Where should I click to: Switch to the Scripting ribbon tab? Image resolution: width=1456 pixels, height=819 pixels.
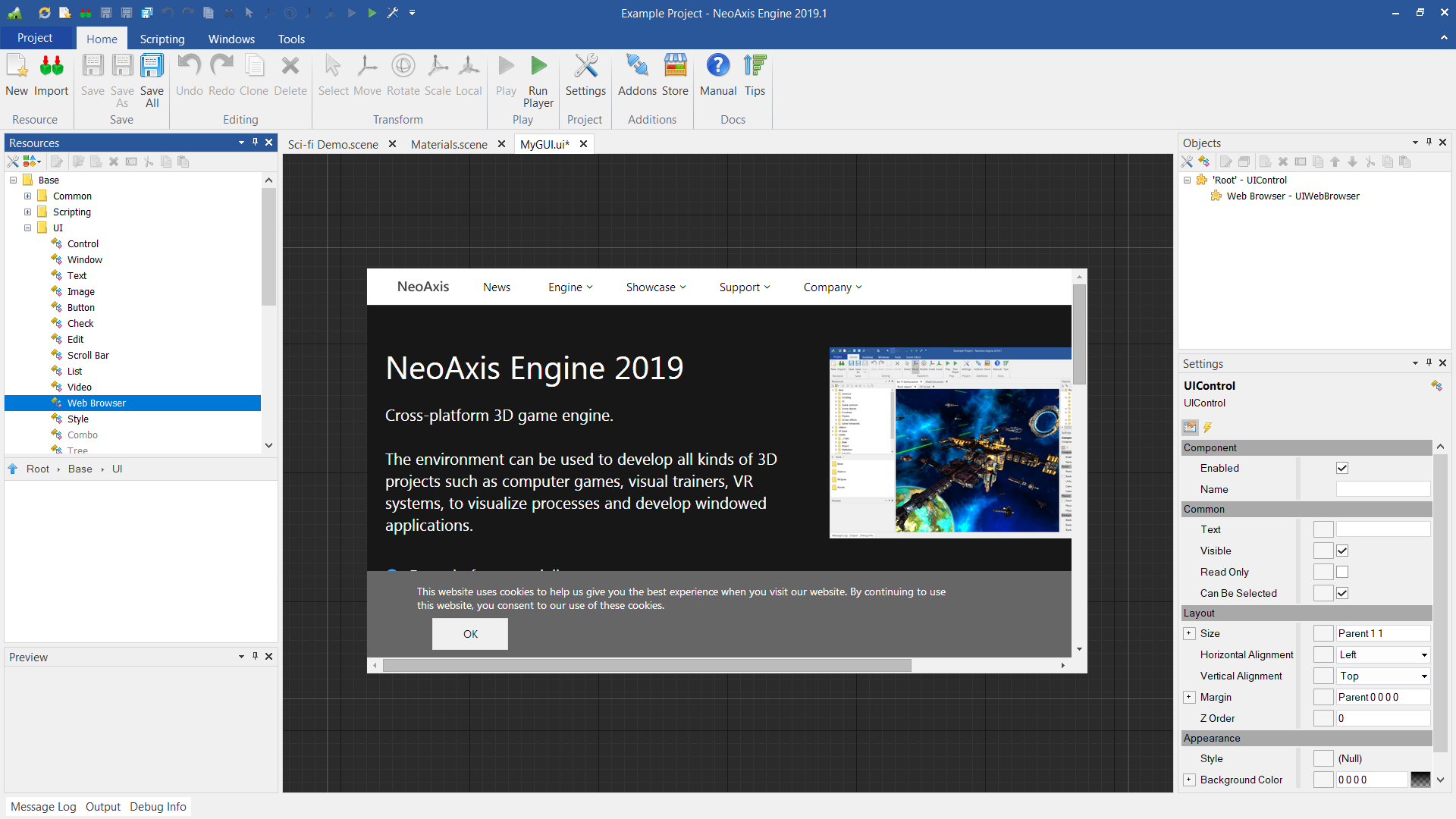162,39
